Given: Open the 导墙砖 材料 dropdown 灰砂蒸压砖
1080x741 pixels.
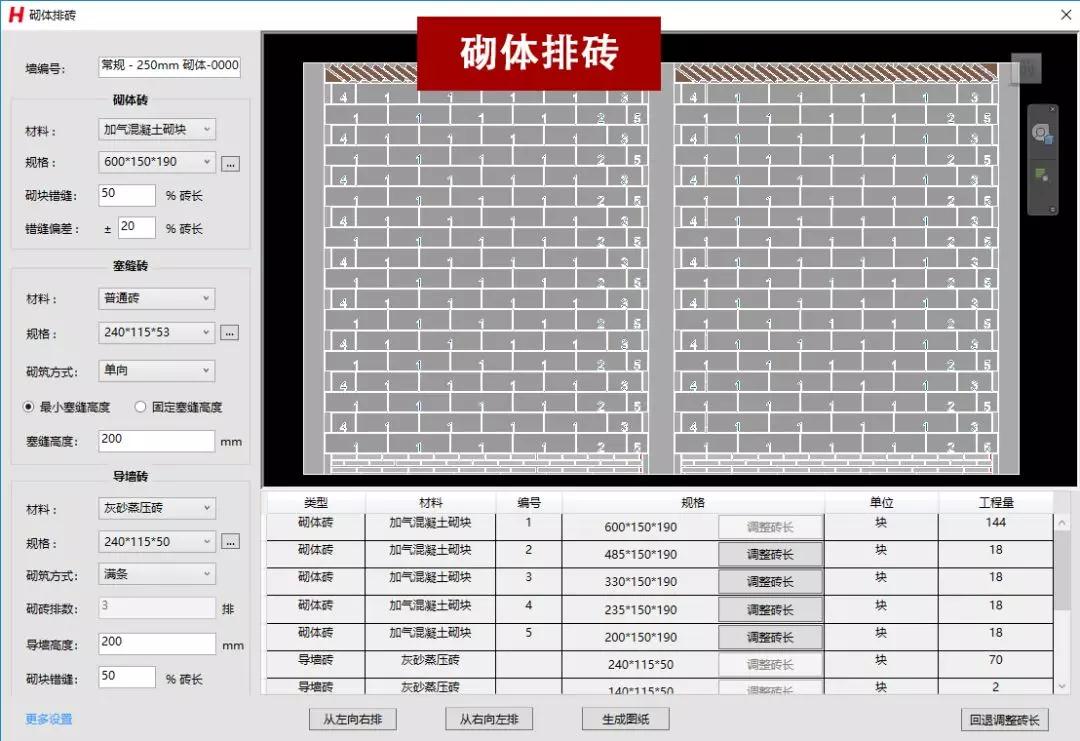Looking at the screenshot, I should tap(156, 508).
